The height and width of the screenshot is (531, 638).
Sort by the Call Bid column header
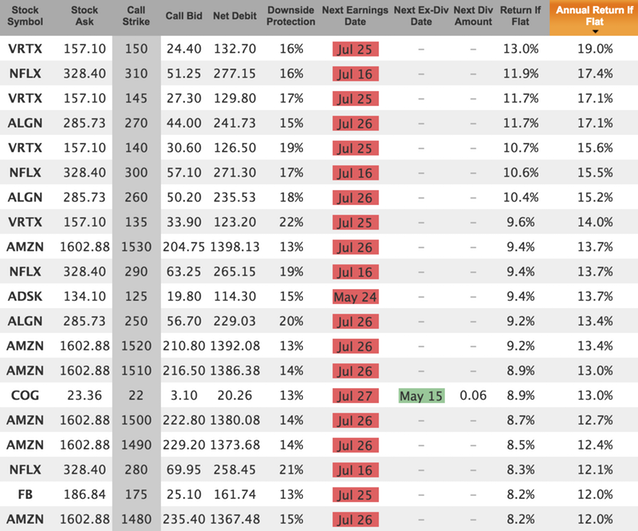(x=184, y=16)
